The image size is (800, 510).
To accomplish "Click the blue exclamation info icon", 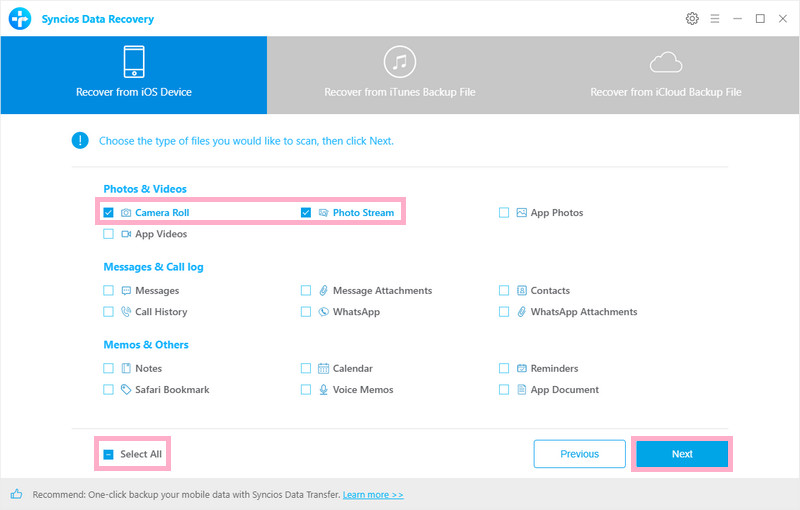I will (x=80, y=140).
